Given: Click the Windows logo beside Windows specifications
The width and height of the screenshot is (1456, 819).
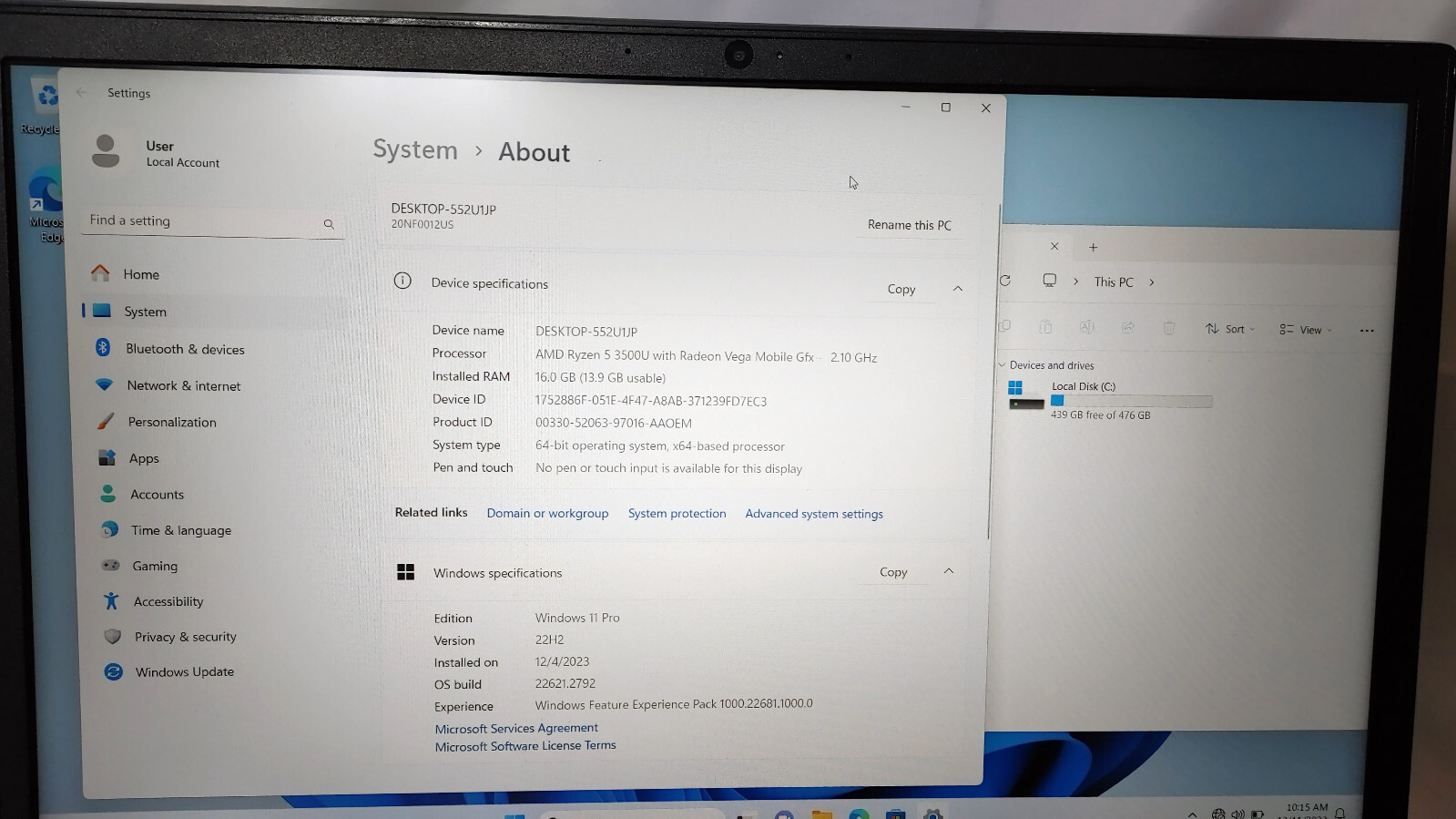Looking at the screenshot, I should pyautogui.click(x=406, y=572).
